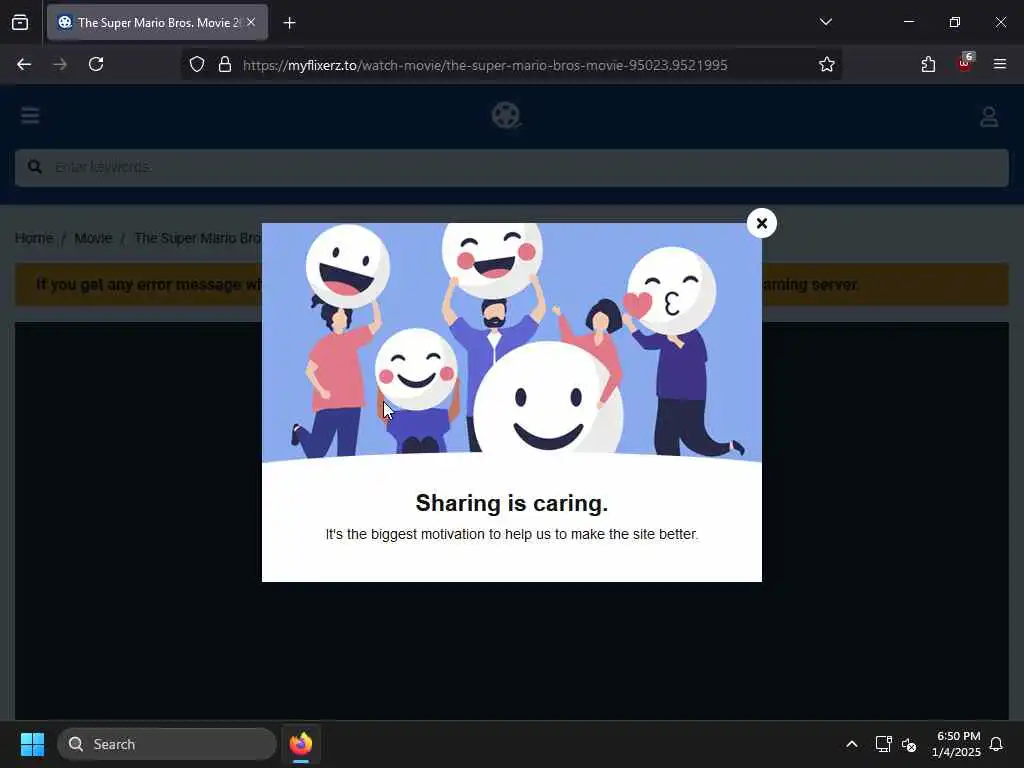Close the Super Mario Bros. Movie tab
Image resolution: width=1024 pixels, height=768 pixels.
click(251, 22)
